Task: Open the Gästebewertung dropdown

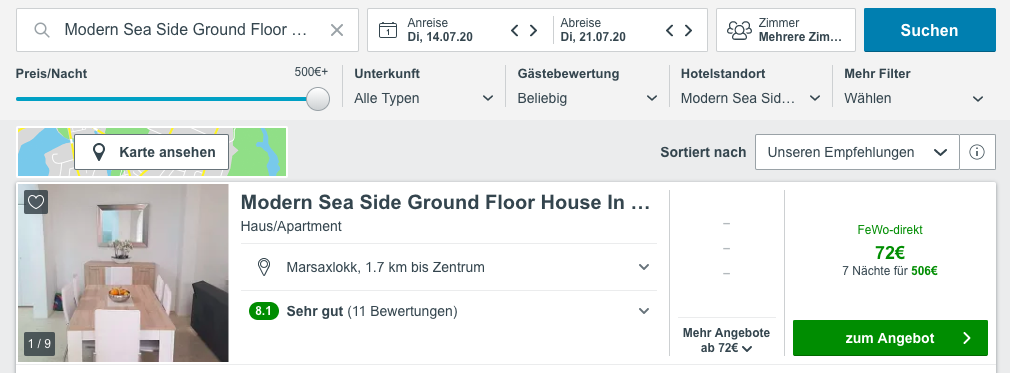Action: point(588,99)
